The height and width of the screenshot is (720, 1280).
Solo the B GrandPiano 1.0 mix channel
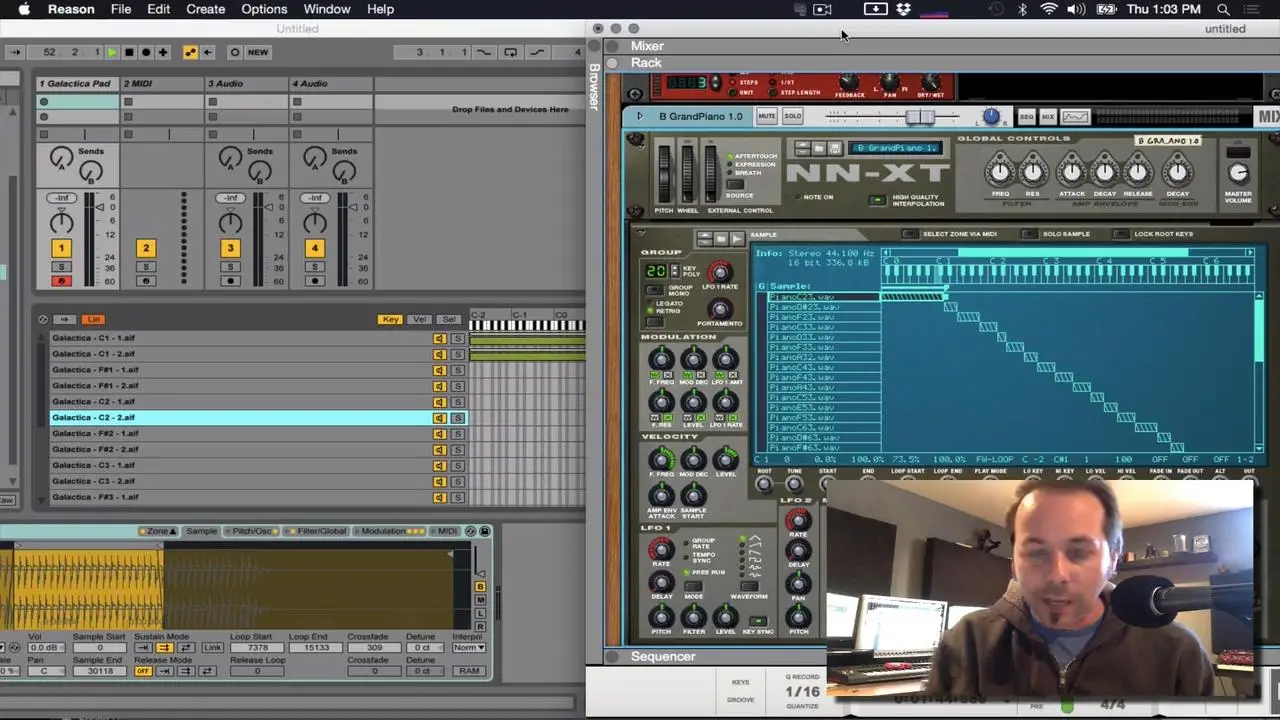click(792, 116)
